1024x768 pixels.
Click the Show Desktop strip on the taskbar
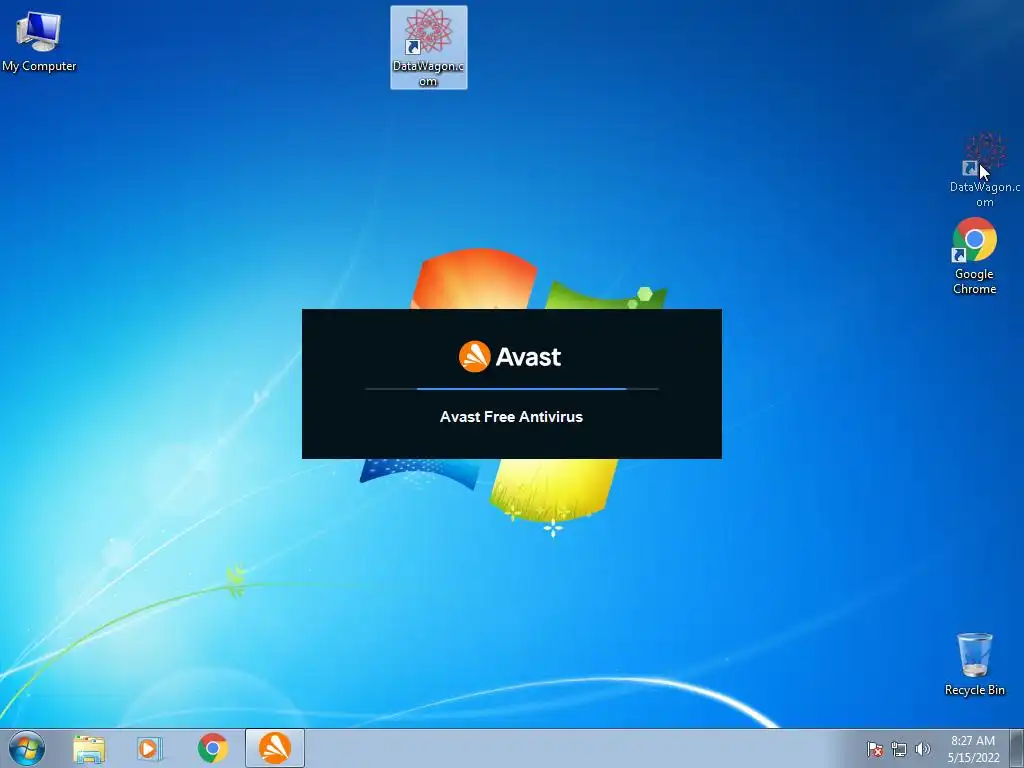[1017, 748]
